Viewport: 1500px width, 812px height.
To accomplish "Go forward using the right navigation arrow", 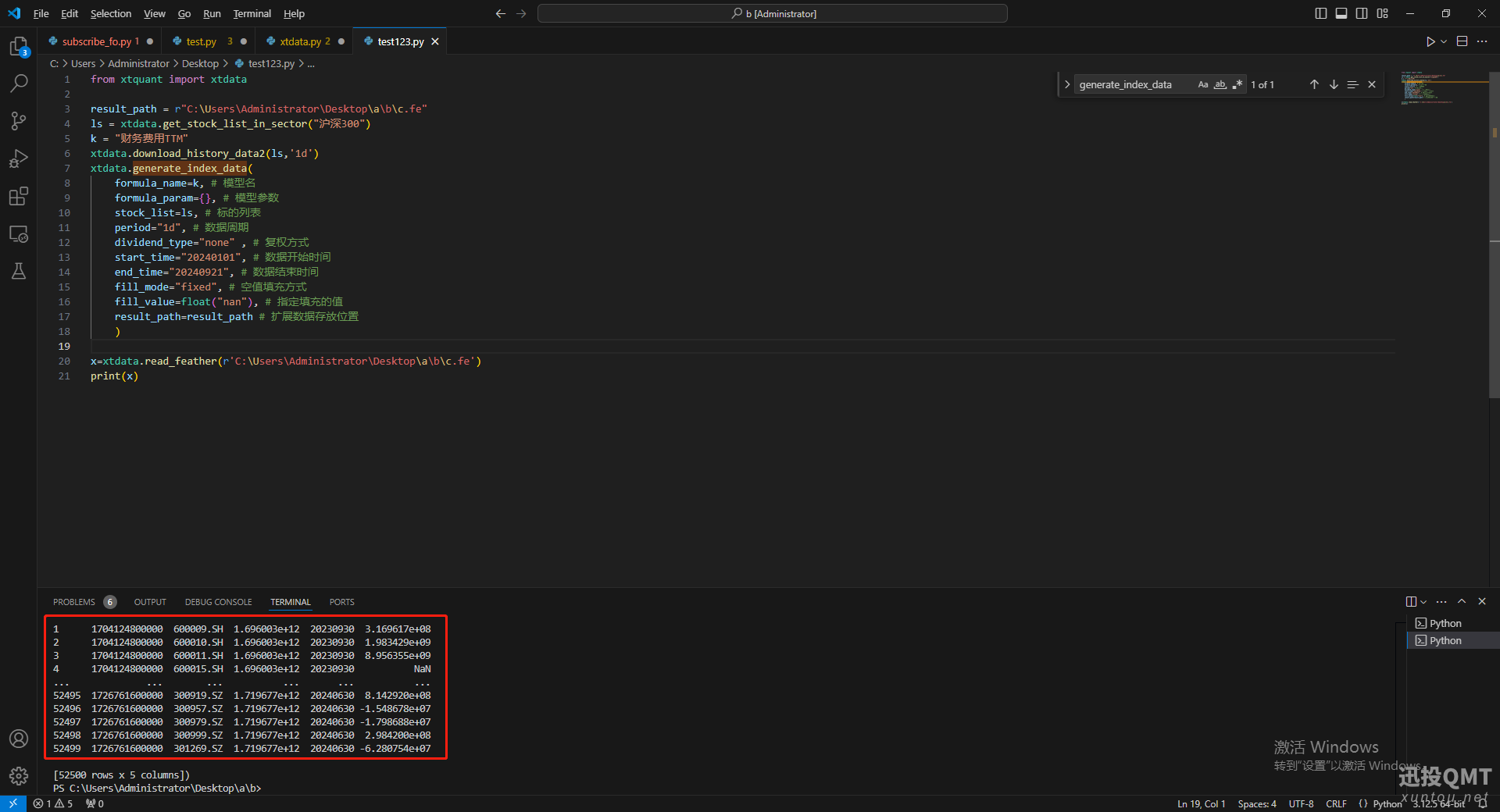I will tap(521, 13).
